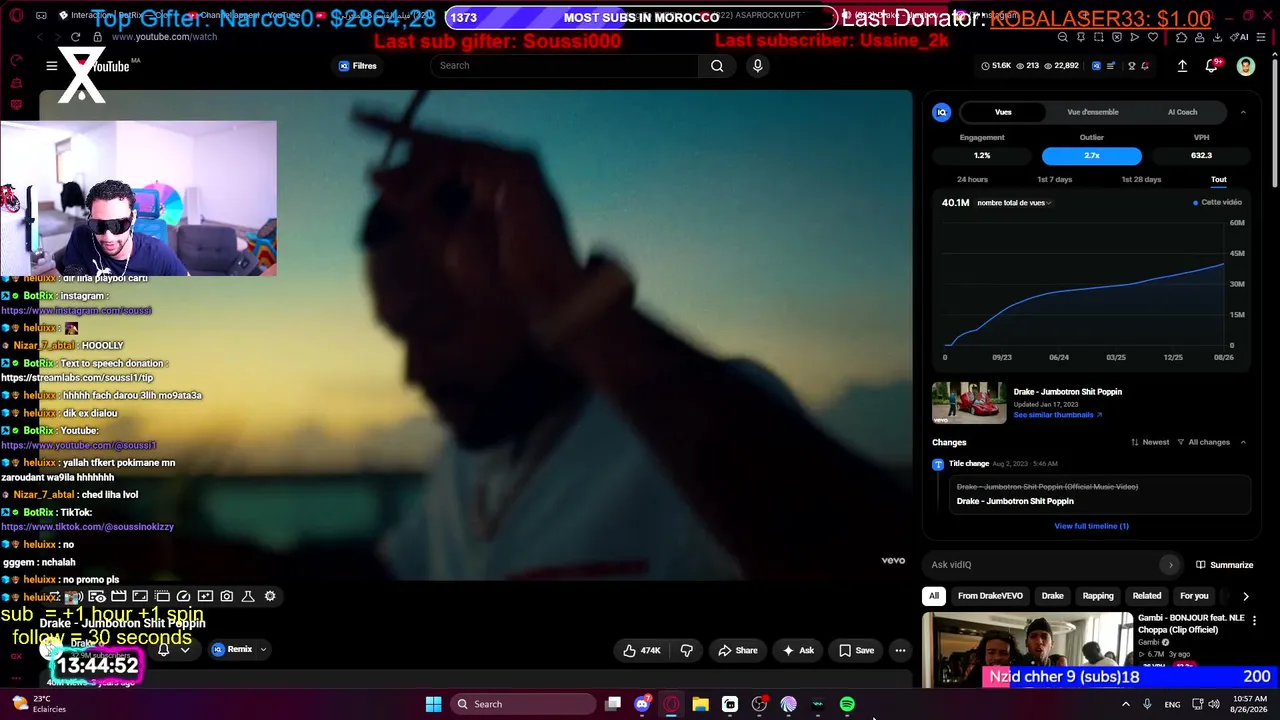Save the video to a playlist
Image resolution: width=1280 pixels, height=720 pixels.
tap(856, 650)
